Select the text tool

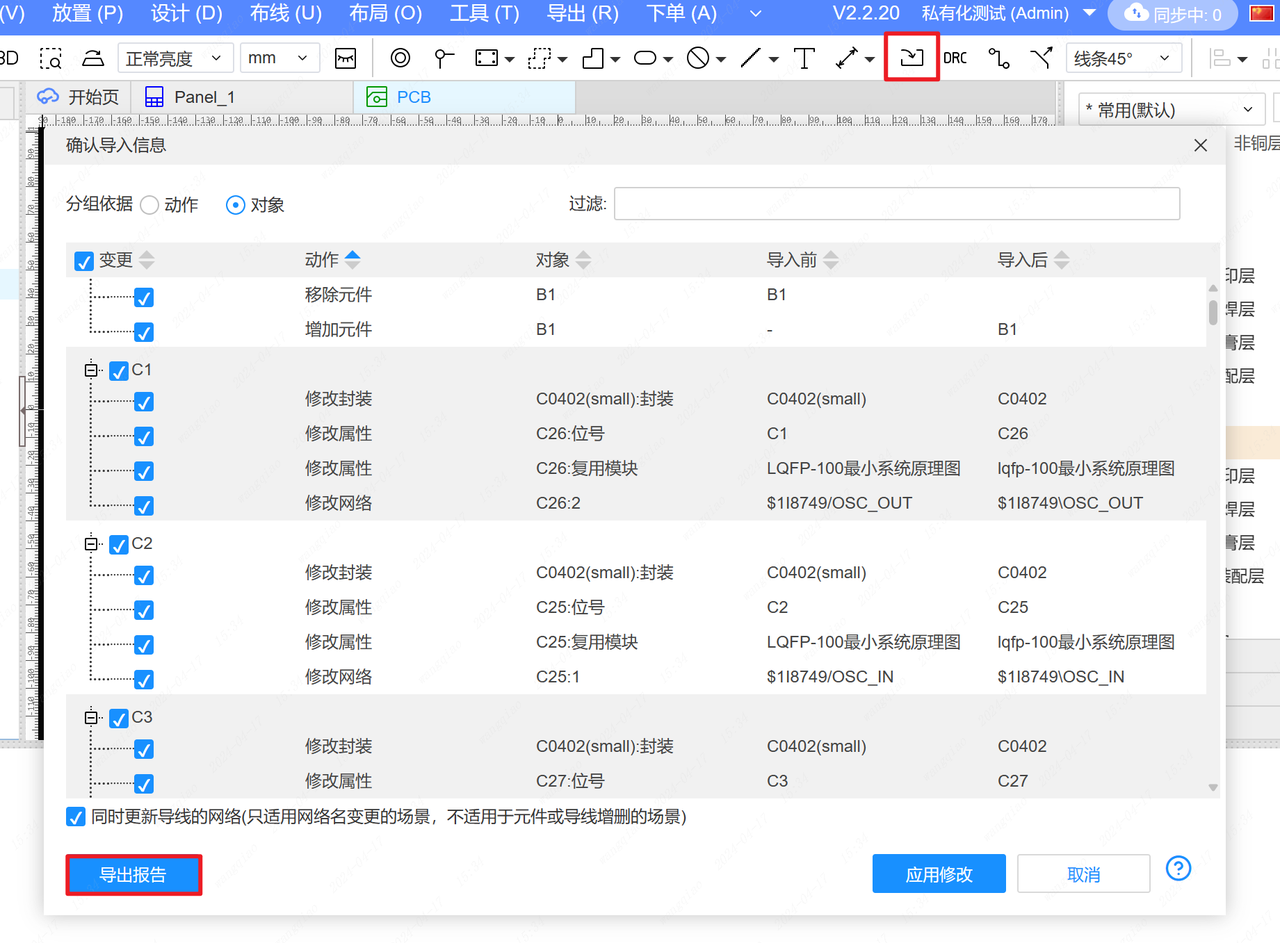(x=804, y=58)
